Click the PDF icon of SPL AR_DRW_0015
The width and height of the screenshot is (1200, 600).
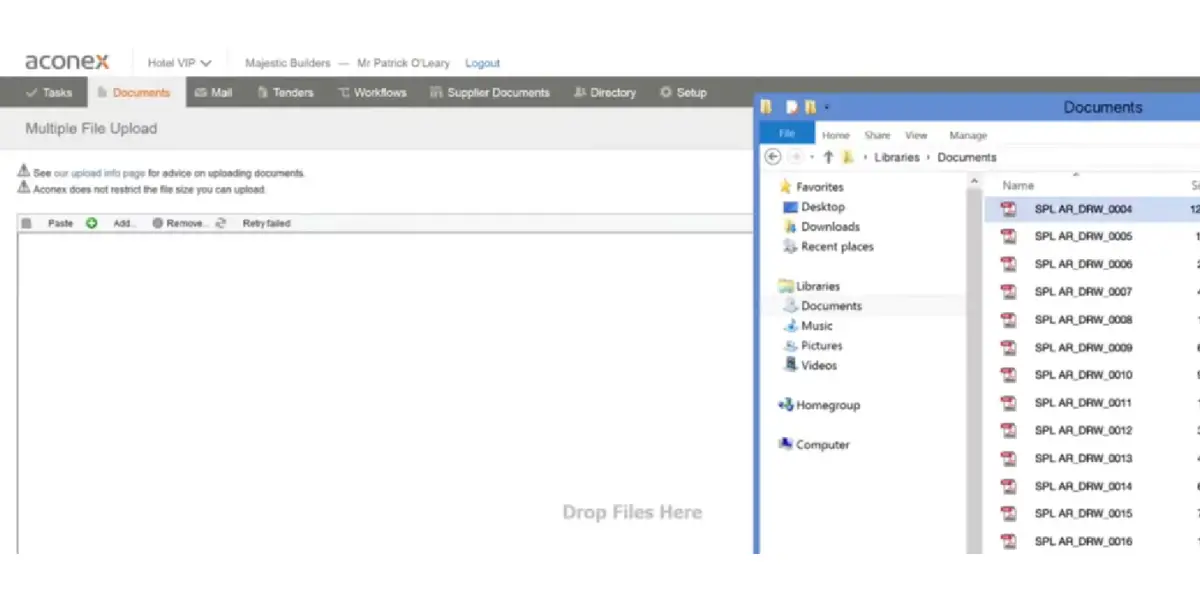coord(1009,513)
